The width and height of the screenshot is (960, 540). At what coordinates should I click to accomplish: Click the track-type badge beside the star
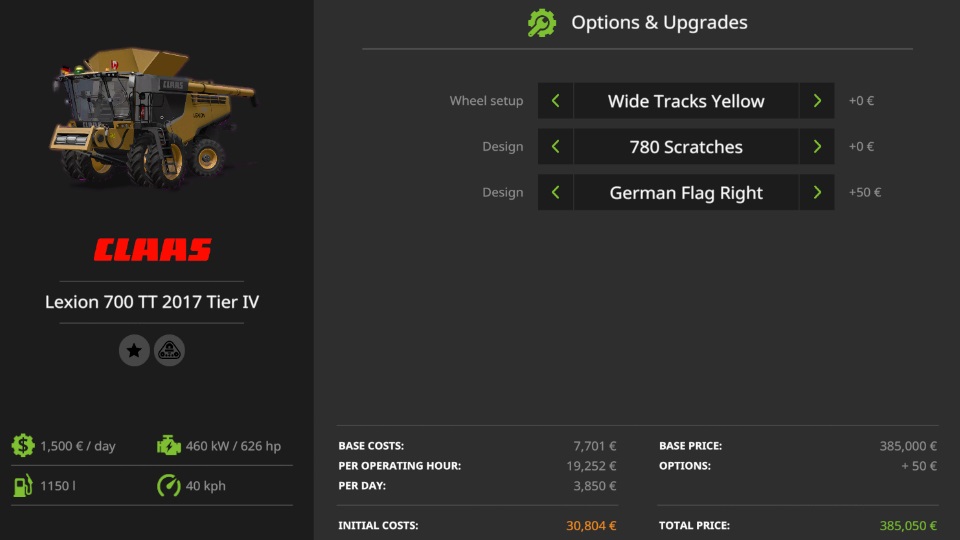[x=170, y=350]
